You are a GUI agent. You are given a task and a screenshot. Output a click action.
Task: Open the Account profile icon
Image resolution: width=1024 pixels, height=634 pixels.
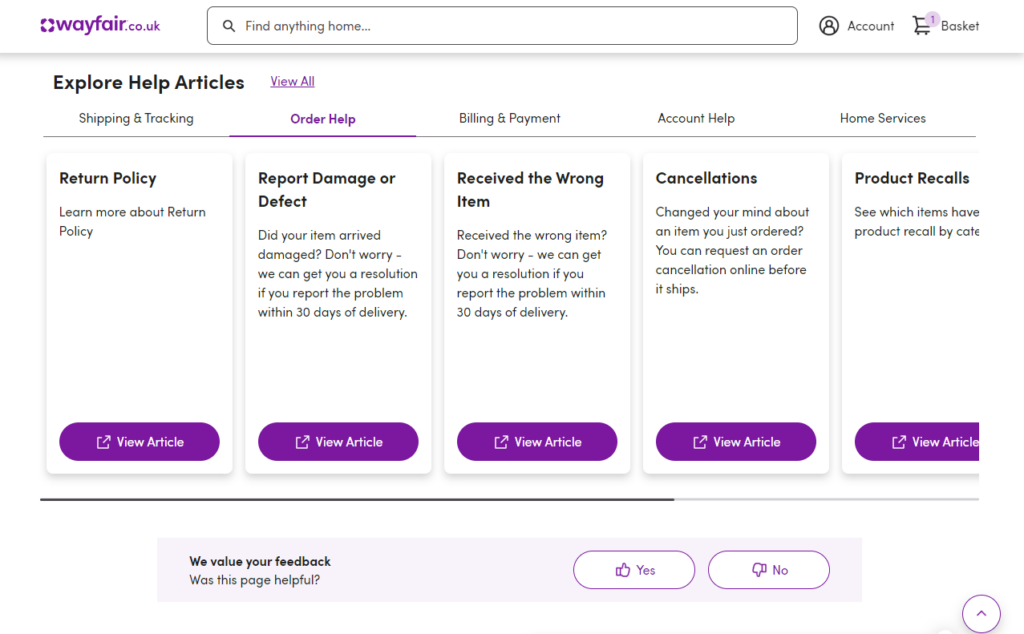tap(829, 26)
